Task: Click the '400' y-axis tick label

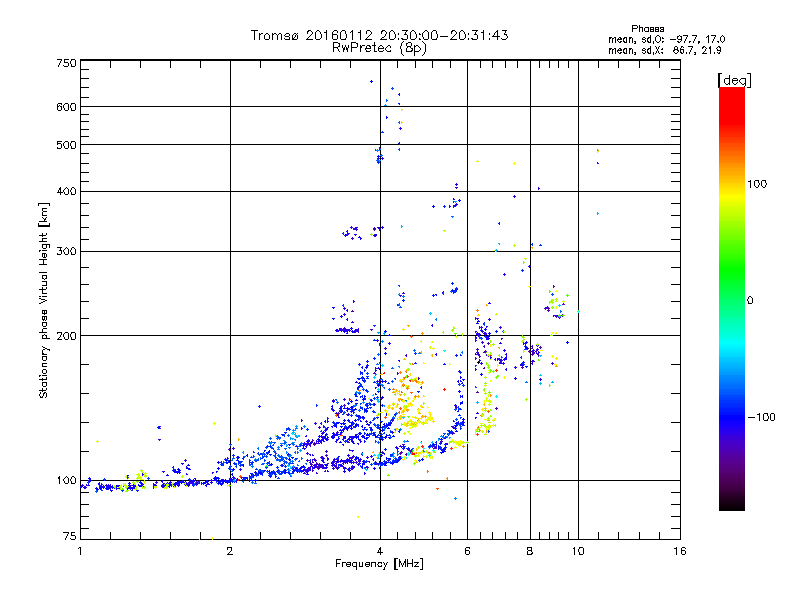Action: 66,191
